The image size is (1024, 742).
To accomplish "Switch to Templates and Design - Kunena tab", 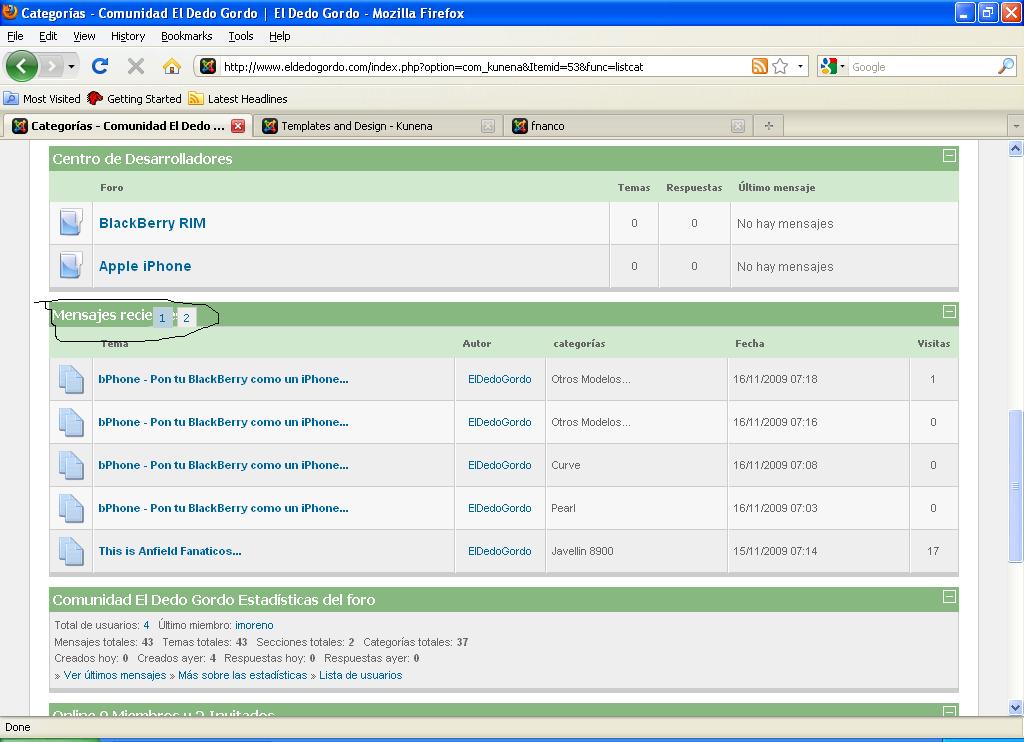I will pyautogui.click(x=356, y=126).
